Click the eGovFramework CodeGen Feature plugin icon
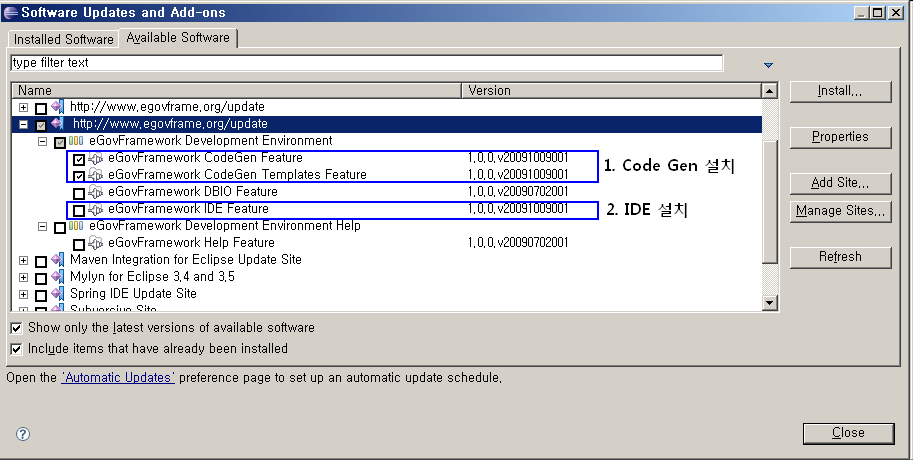Image resolution: width=917 pixels, height=461 pixels. click(96, 158)
